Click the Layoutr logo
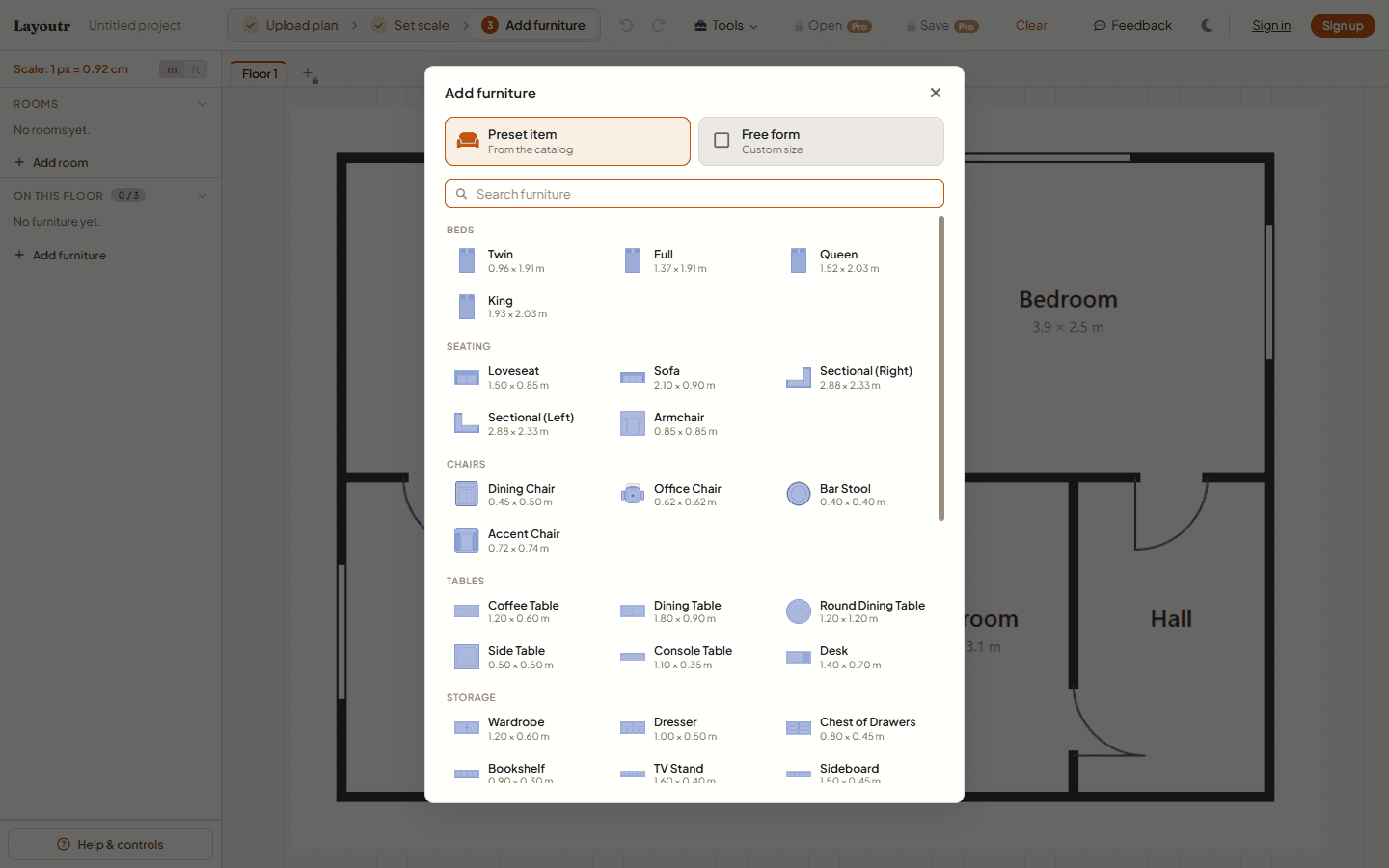 click(x=41, y=26)
